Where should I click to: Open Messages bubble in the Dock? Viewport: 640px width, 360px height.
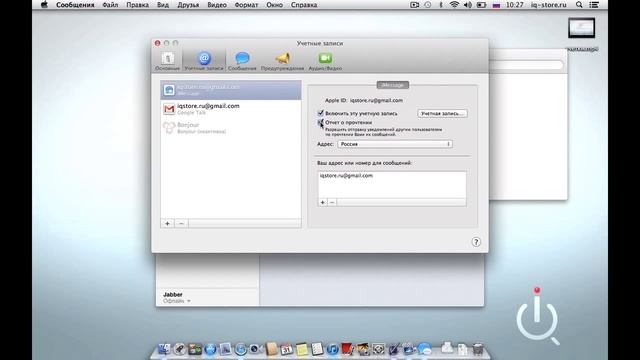click(424, 349)
